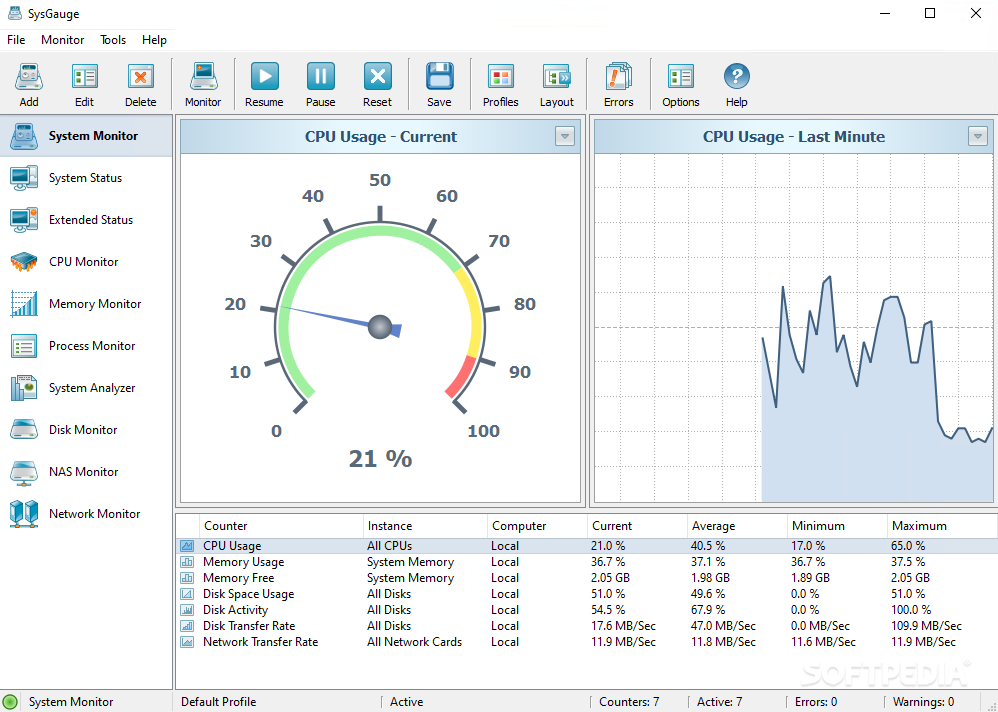The height and width of the screenshot is (712, 998).
Task: Select CPU Monitor in the sidebar
Action: [x=84, y=262]
